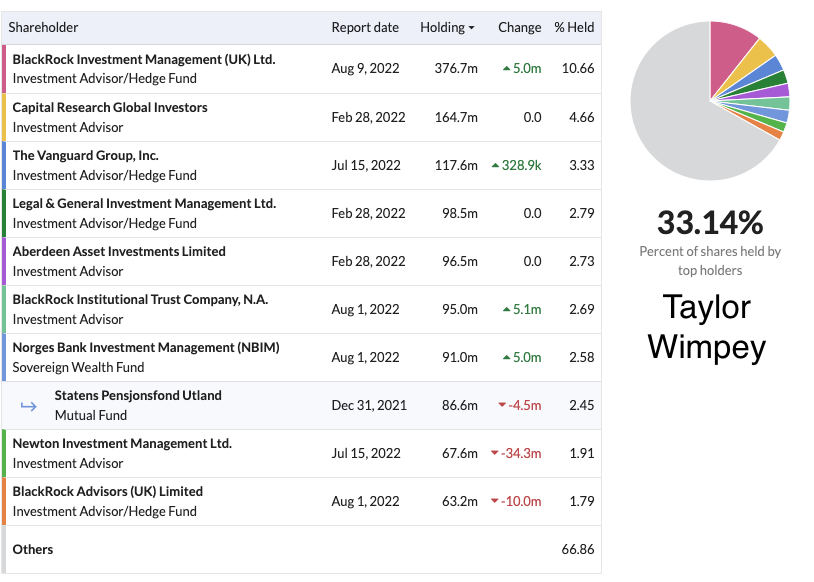The image size is (814, 582).
Task: Click the 117.6m holding value
Action: point(456,165)
